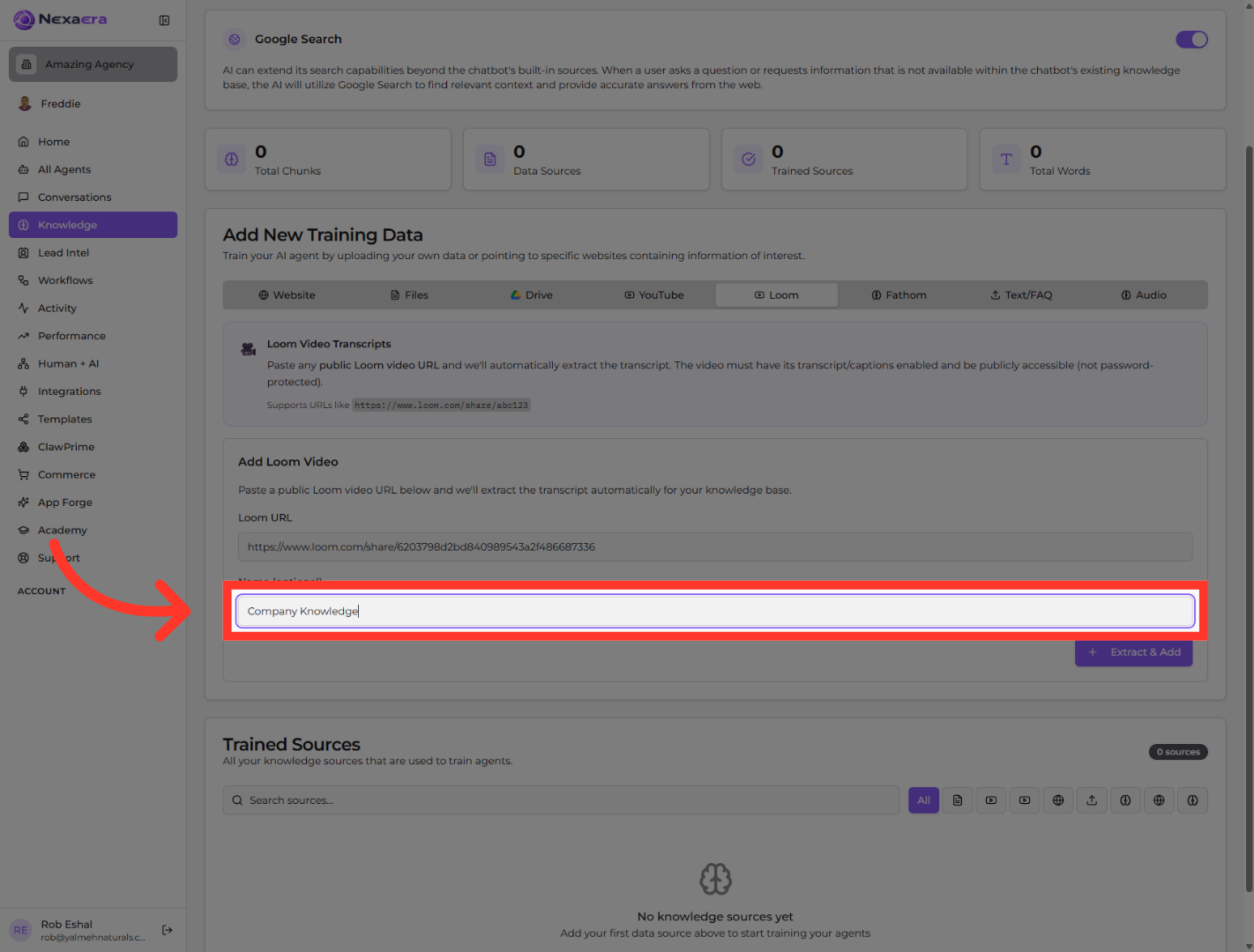Switch to the Text/FAQ tab
The height and width of the screenshot is (952, 1254).
click(x=1021, y=295)
